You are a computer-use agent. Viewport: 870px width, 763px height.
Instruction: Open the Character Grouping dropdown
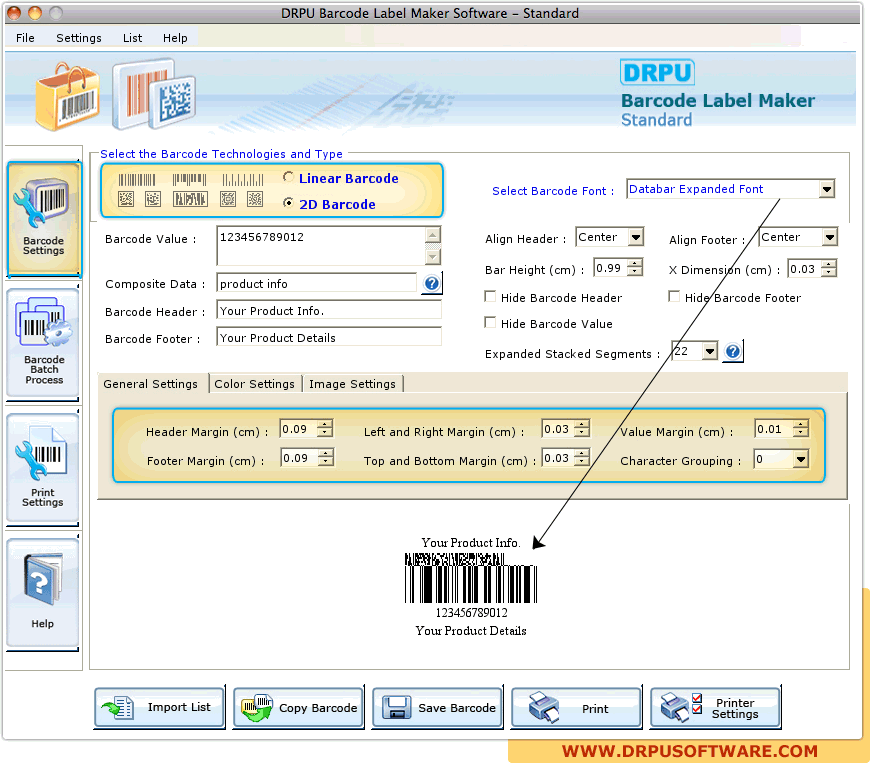[x=800, y=460]
